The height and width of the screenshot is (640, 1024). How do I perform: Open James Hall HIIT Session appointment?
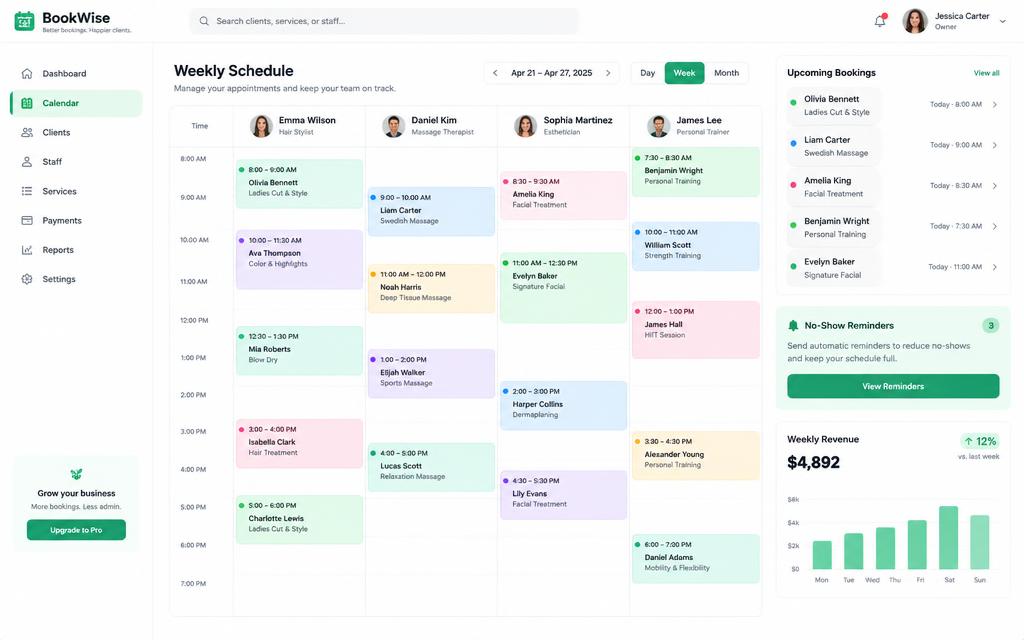(696, 330)
